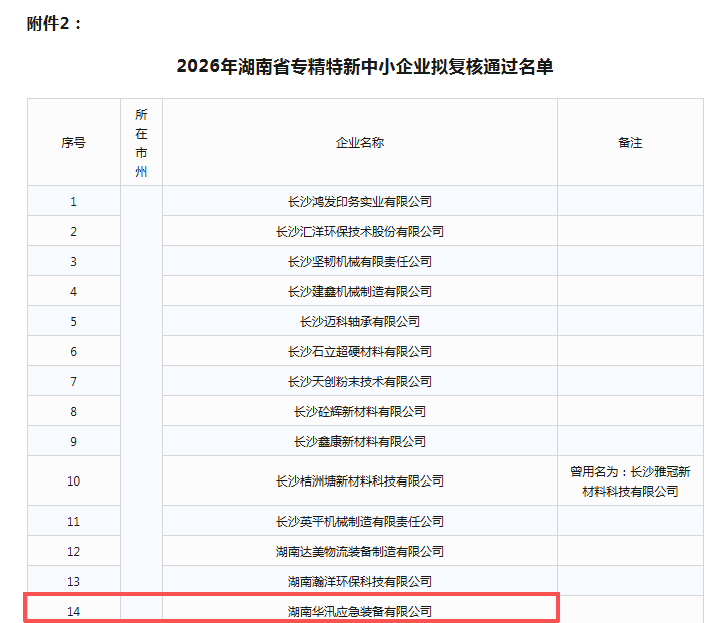The height and width of the screenshot is (623, 707).
Task: Click the remark 曾用名为：长沙雅冠新材料科技有限公司
Action: click(x=630, y=481)
